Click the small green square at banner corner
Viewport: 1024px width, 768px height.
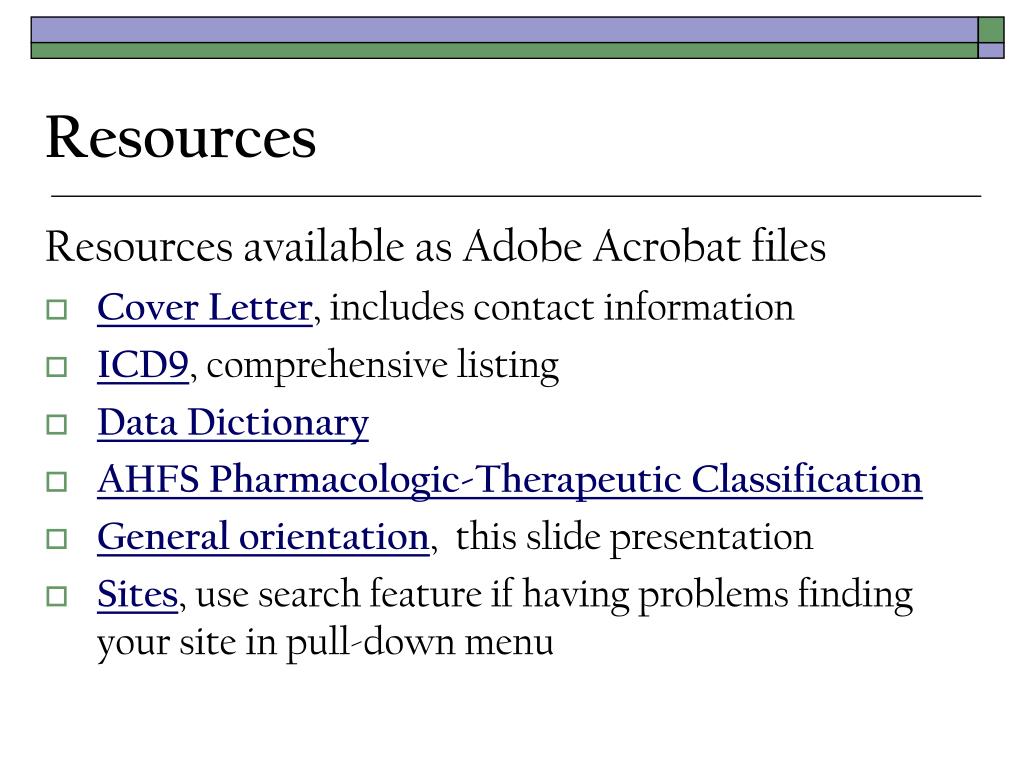coord(991,30)
